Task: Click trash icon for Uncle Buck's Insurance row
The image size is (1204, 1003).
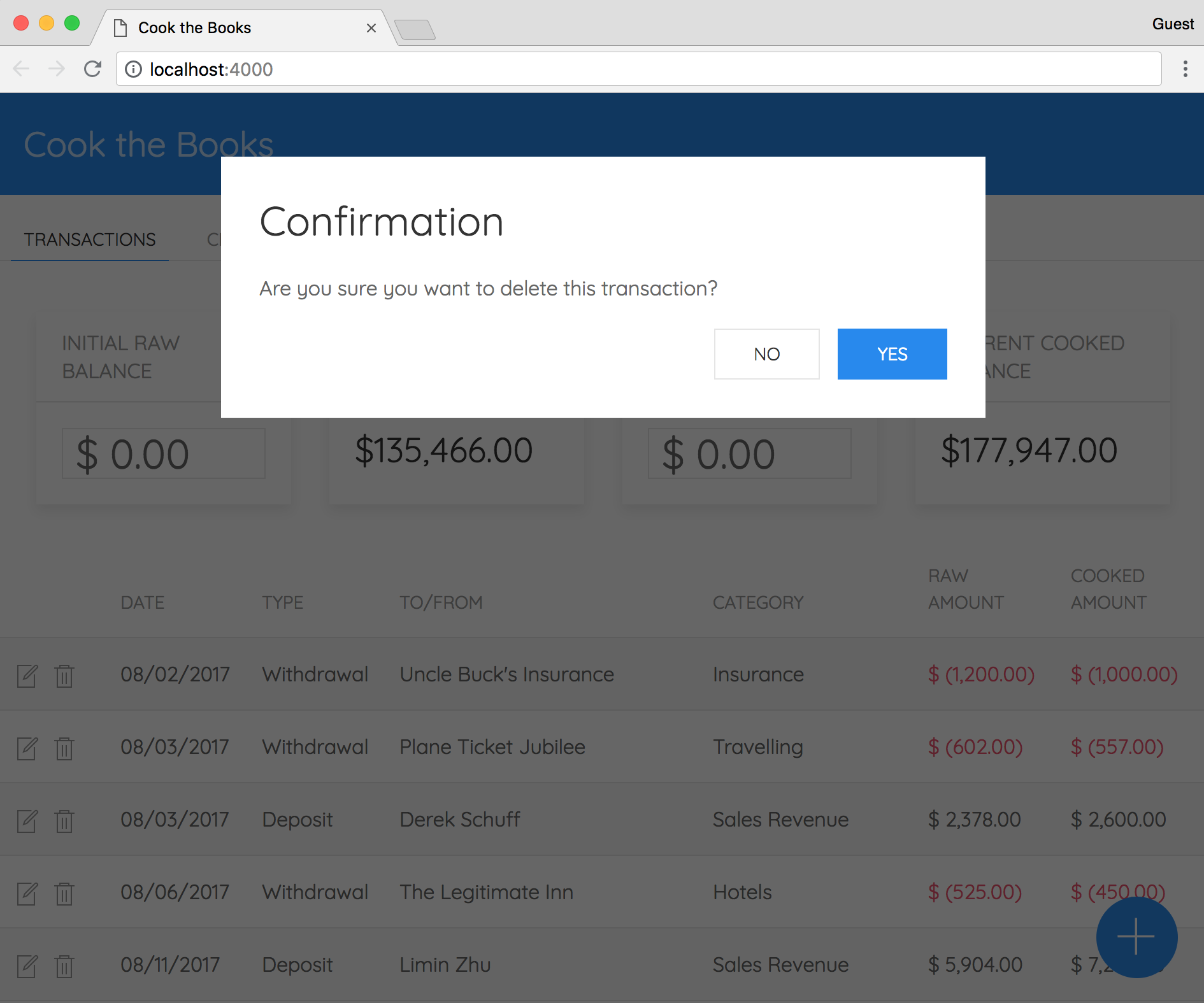Action: click(64, 676)
